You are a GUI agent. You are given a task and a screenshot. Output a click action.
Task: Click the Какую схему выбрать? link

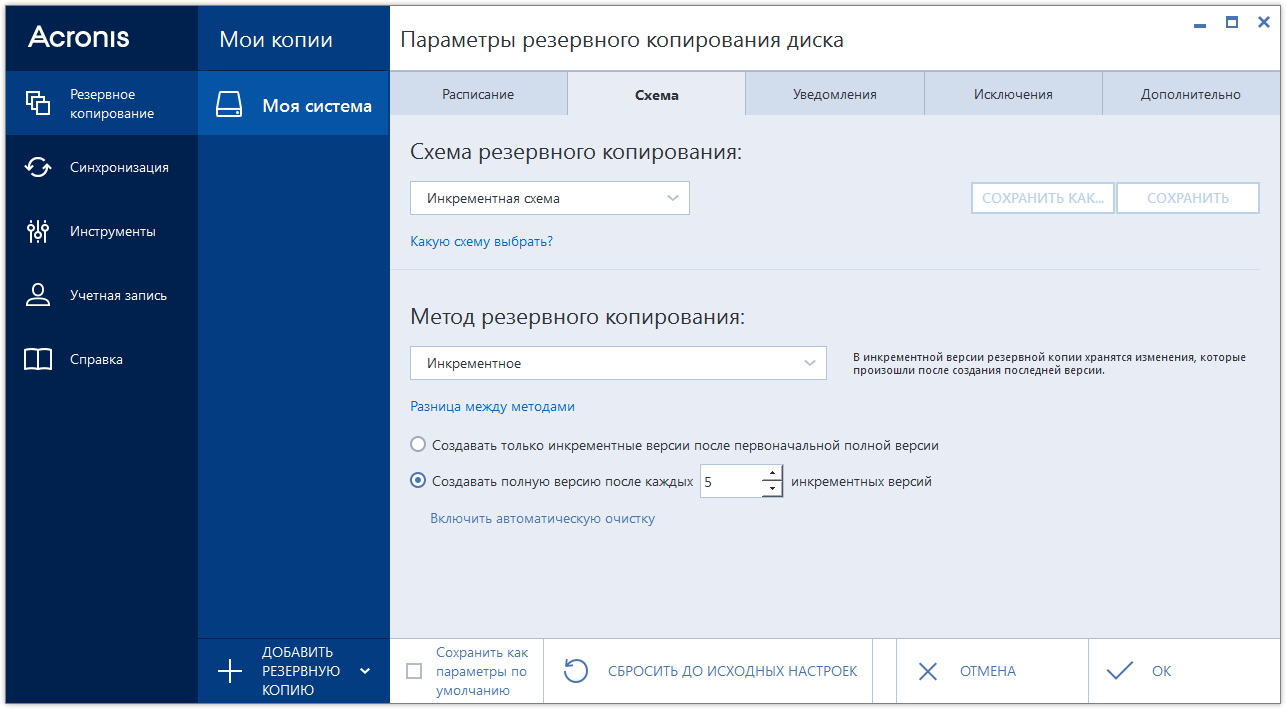pos(482,241)
